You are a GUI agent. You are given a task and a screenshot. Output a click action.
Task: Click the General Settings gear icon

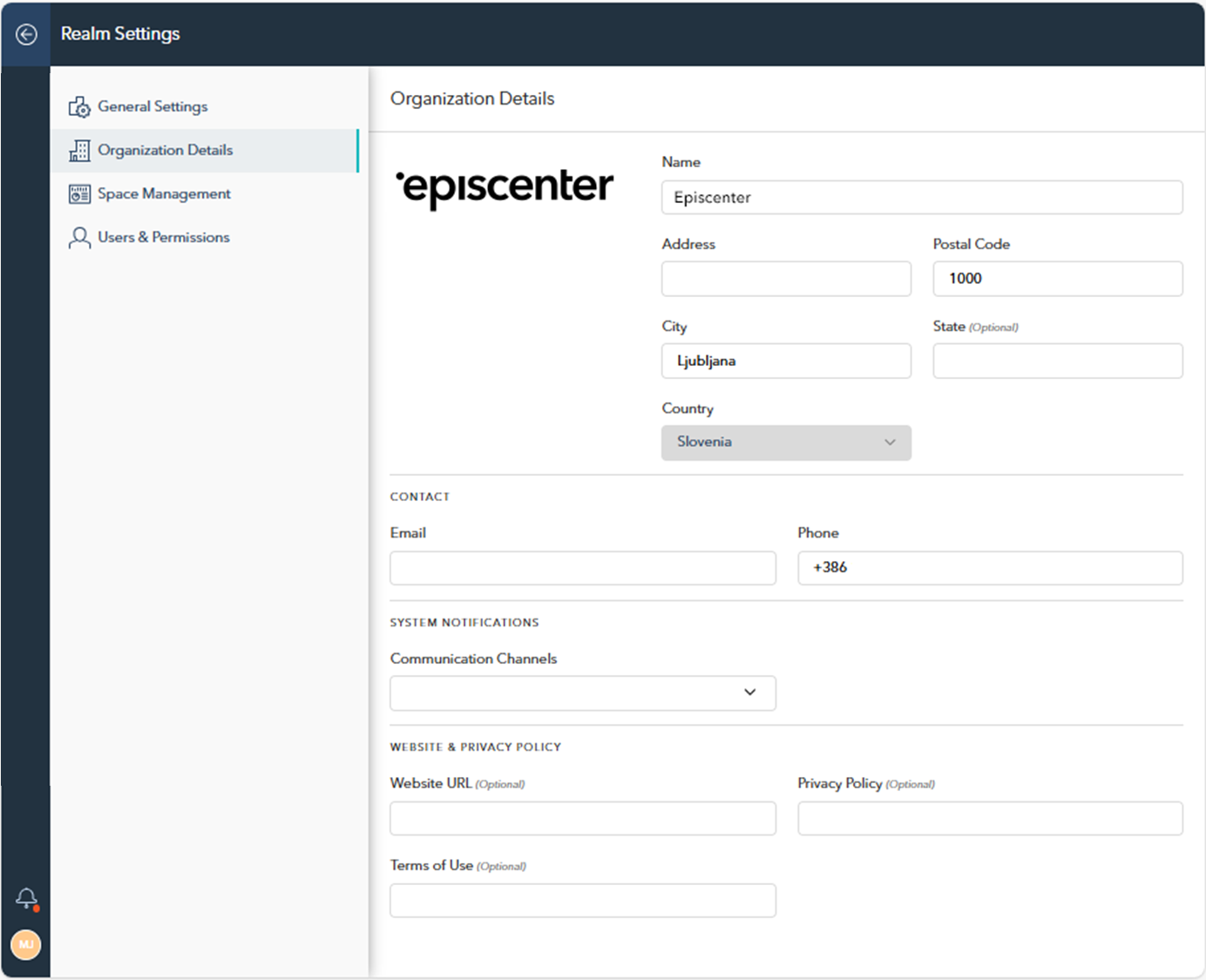tap(79, 107)
